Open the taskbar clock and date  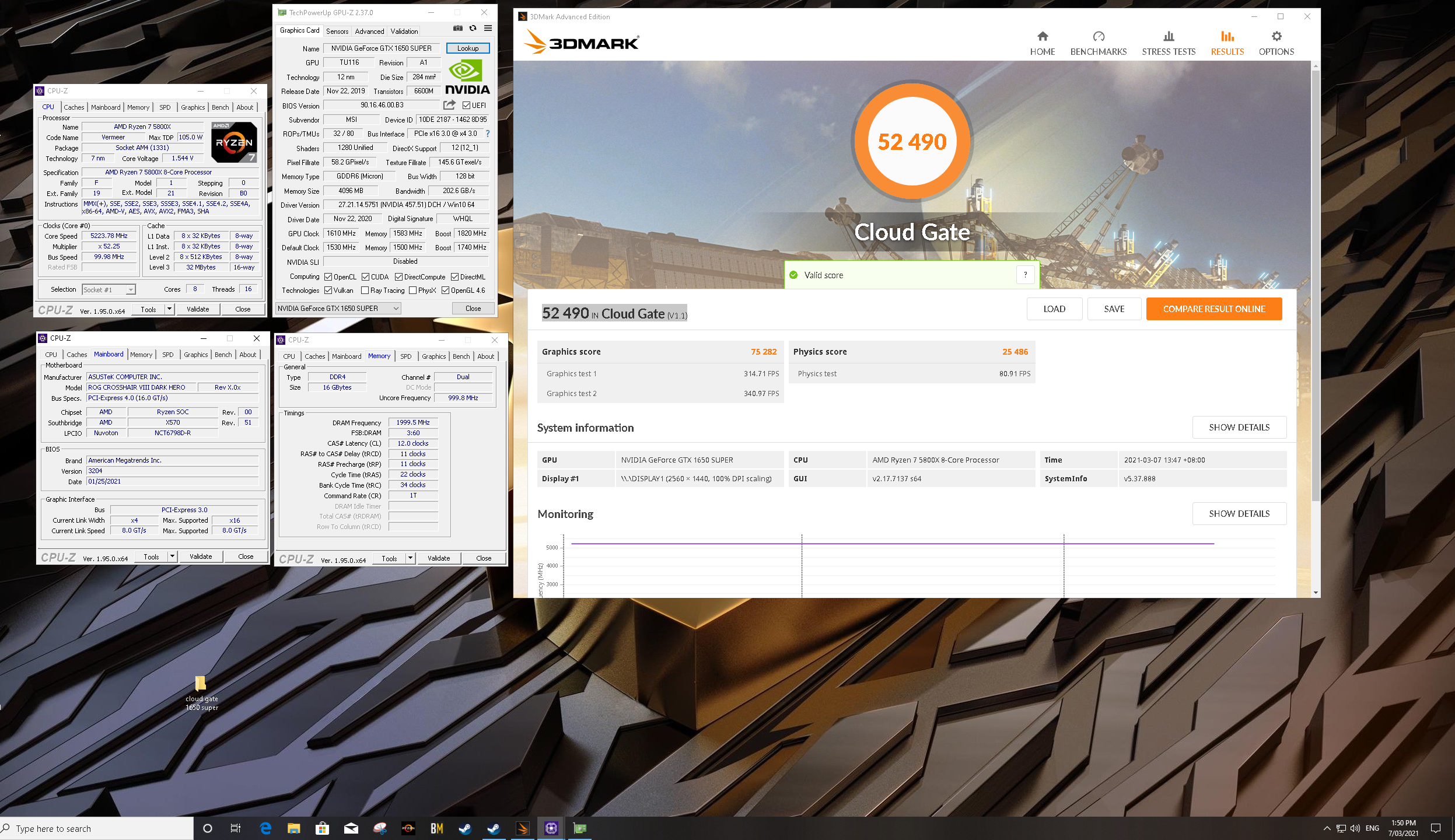[1404, 828]
